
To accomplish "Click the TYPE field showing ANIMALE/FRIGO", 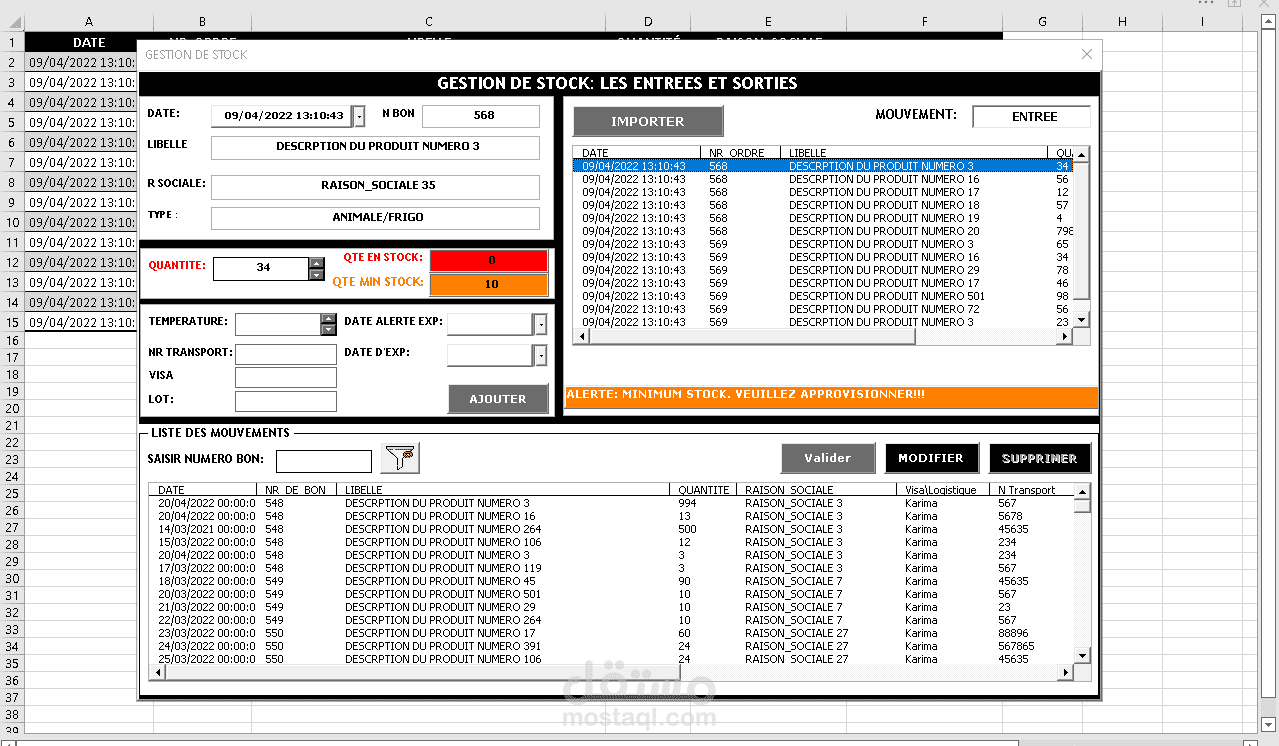I will click(375, 217).
